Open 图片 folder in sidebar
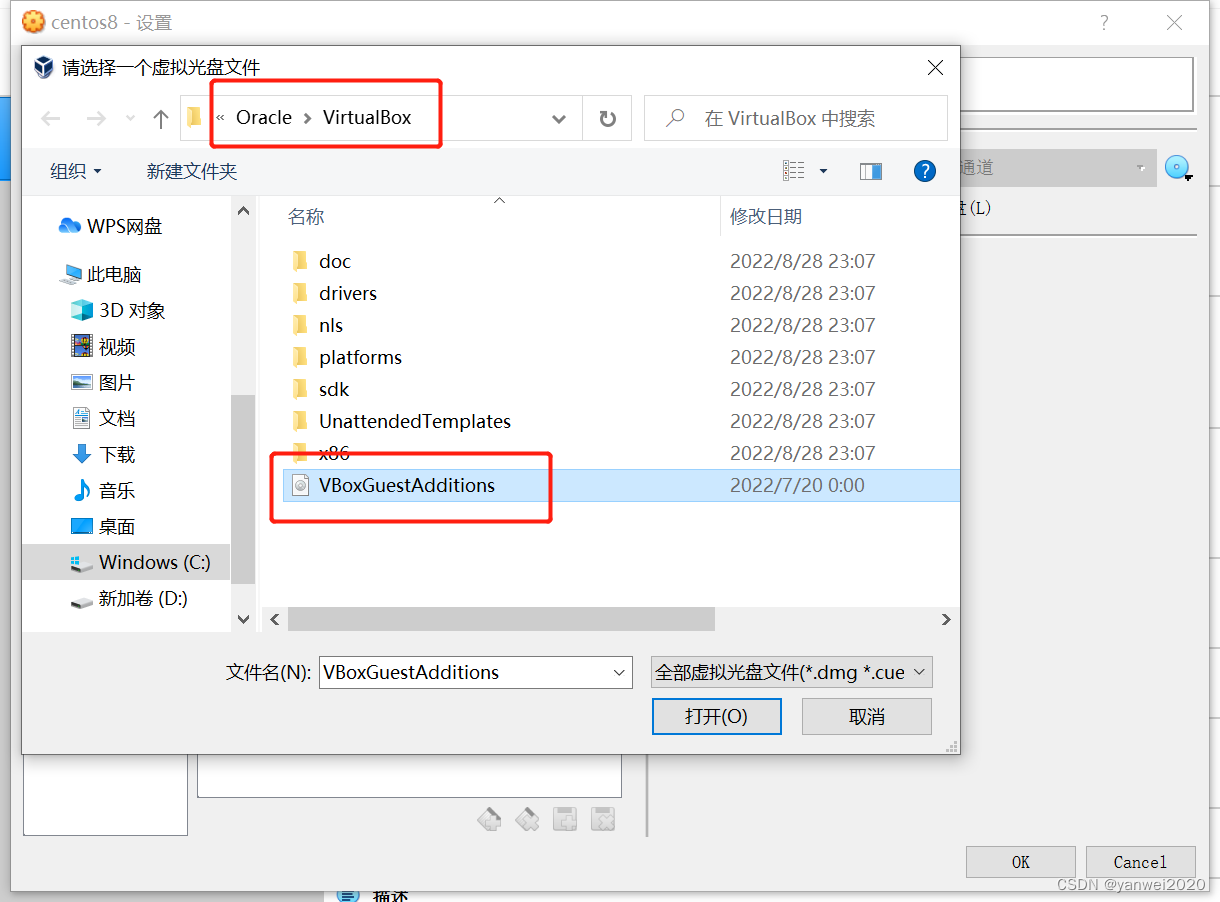Viewport: 1220px width, 902px height. [103, 382]
